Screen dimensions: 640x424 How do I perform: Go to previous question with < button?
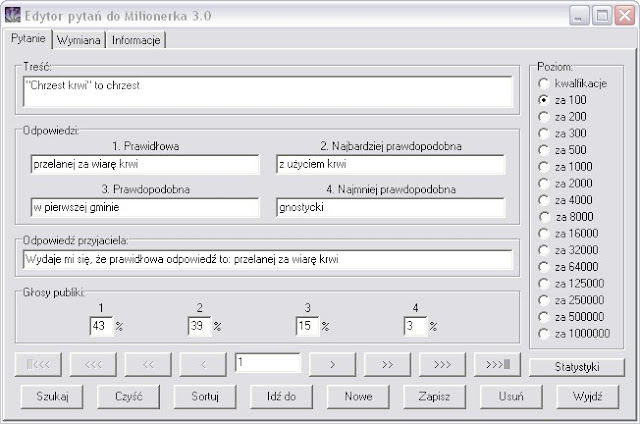coord(203,364)
